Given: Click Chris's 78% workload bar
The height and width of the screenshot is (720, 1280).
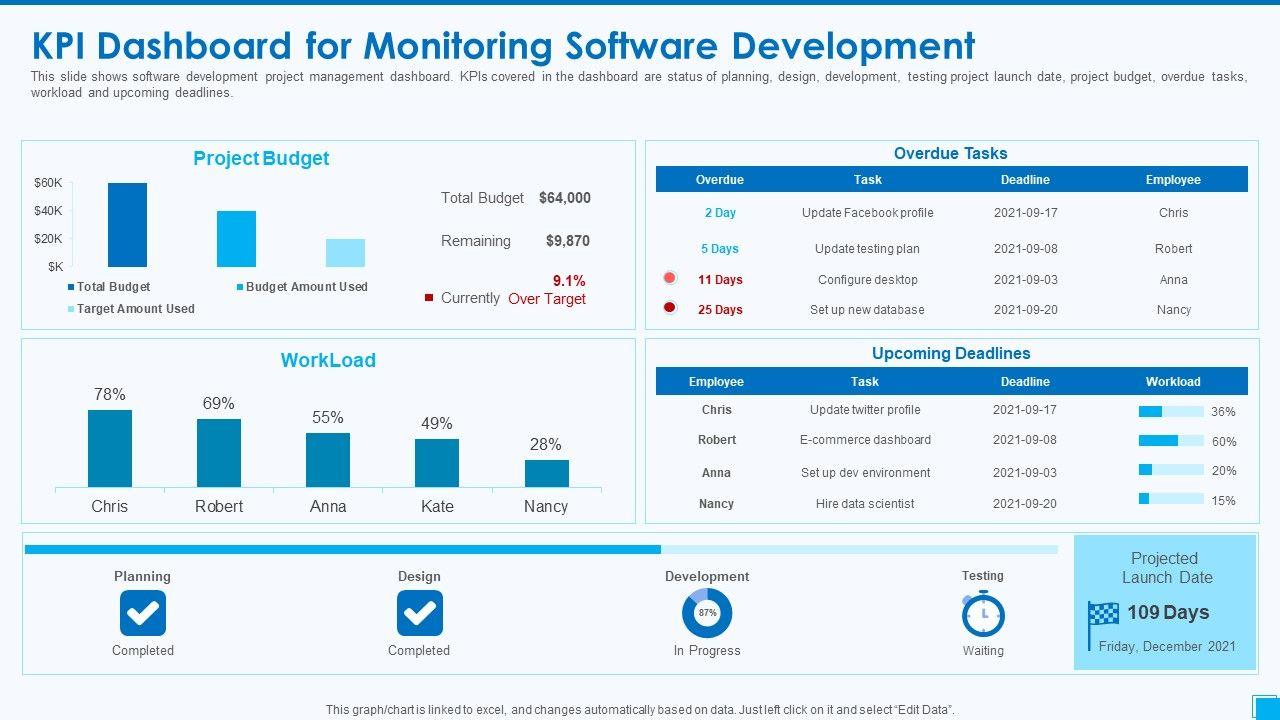Looking at the screenshot, I should point(110,448).
